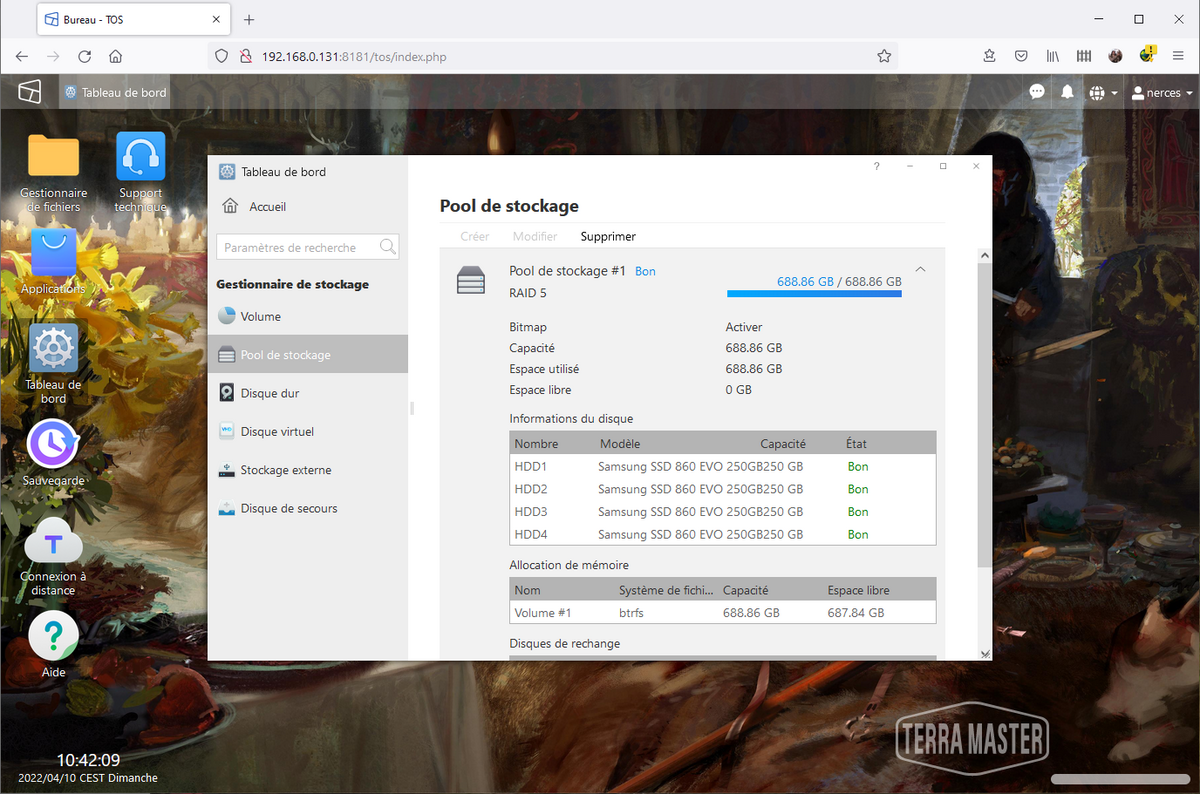Viewport: 1200px width, 794px height.
Task: Open language globe menu
Action: [1103, 92]
